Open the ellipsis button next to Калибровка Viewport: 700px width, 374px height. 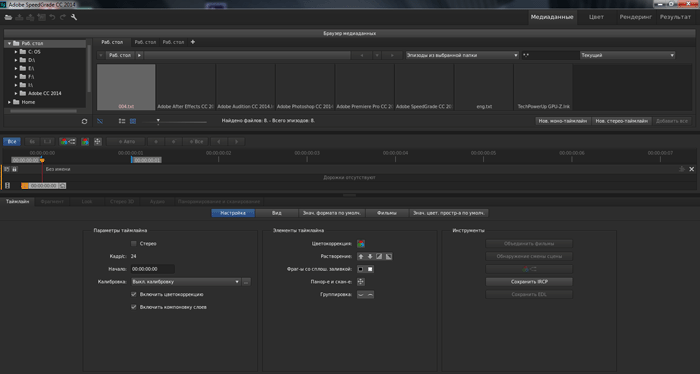(x=246, y=282)
